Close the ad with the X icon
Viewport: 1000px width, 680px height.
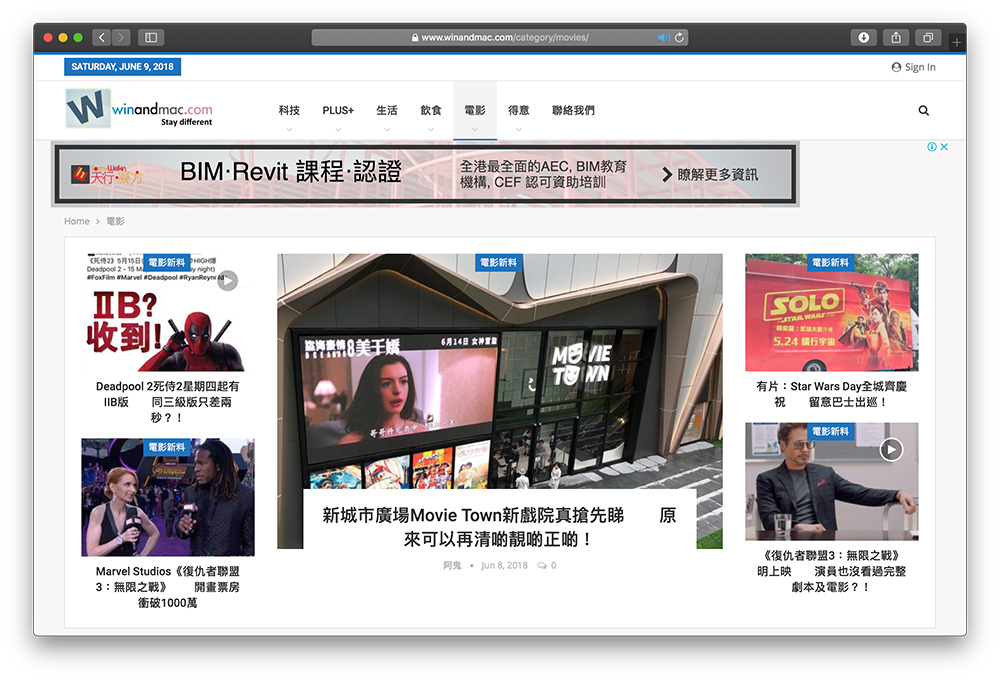click(x=944, y=147)
